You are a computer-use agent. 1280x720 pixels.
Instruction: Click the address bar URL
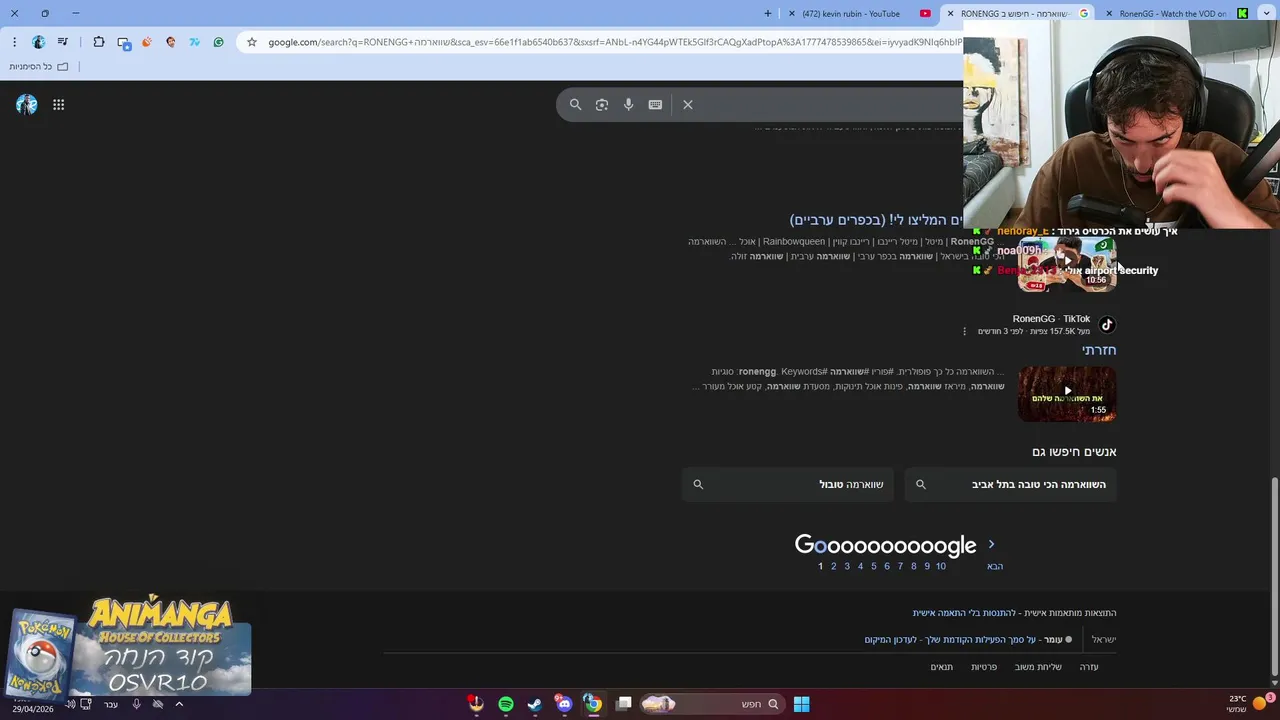[614, 42]
